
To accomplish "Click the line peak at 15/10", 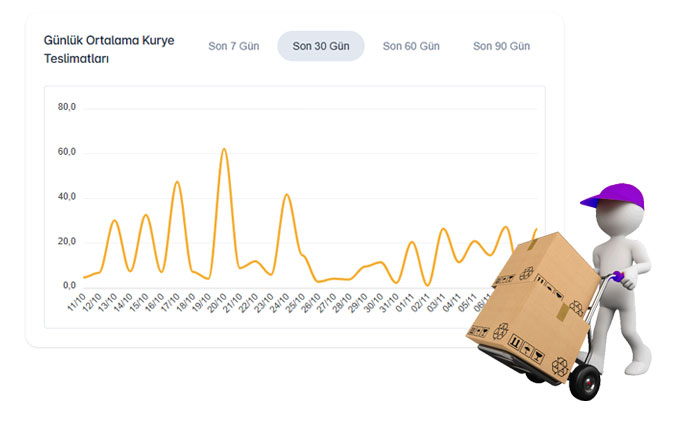I will (x=146, y=215).
